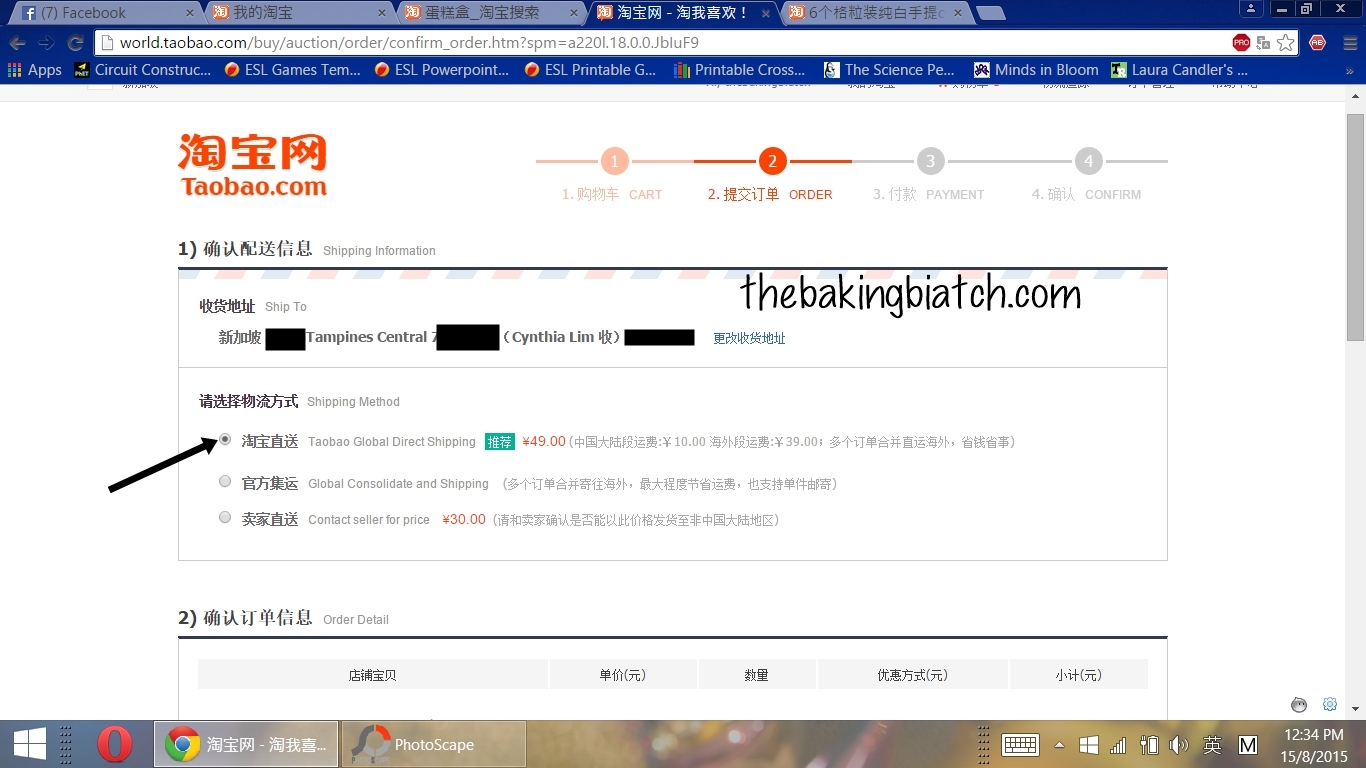Open Laura Candler's bookmark
The width and height of the screenshot is (1366, 768).
(1180, 70)
